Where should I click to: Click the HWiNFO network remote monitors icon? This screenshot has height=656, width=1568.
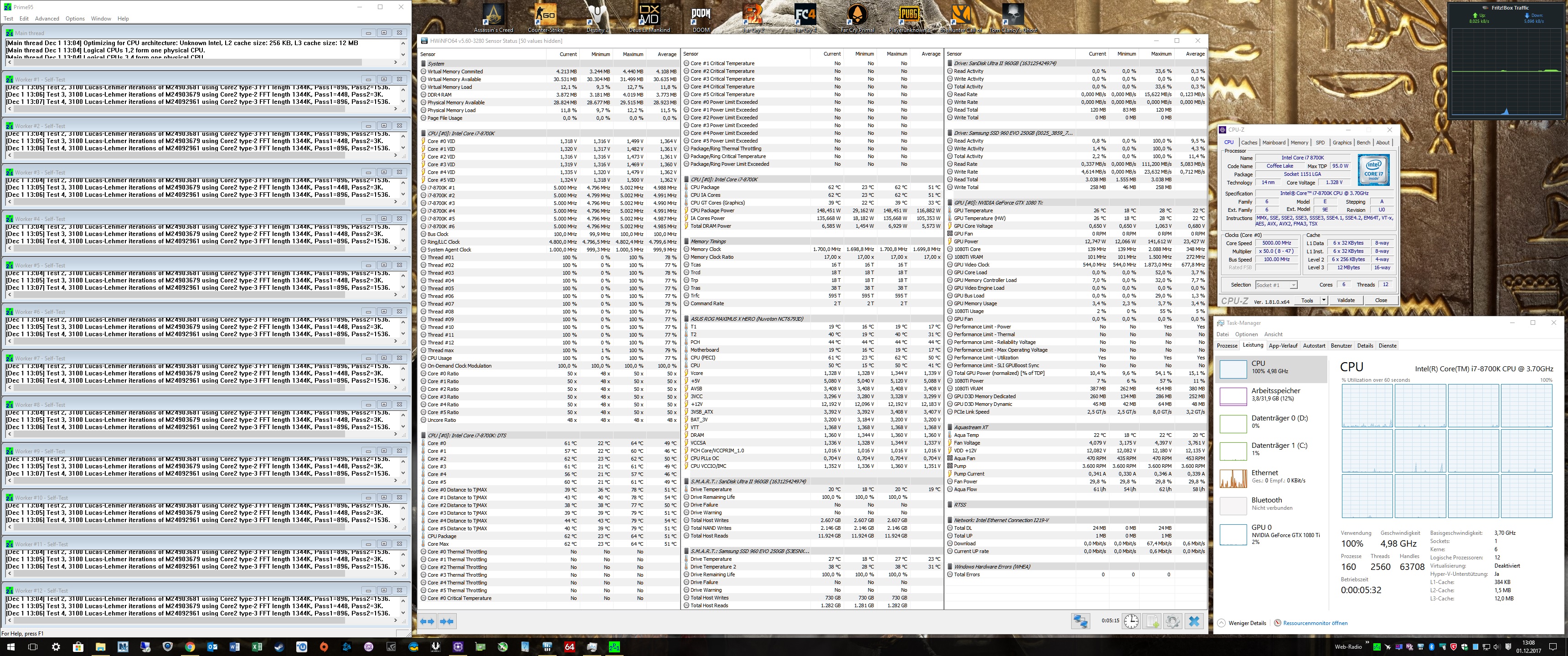point(1080,621)
